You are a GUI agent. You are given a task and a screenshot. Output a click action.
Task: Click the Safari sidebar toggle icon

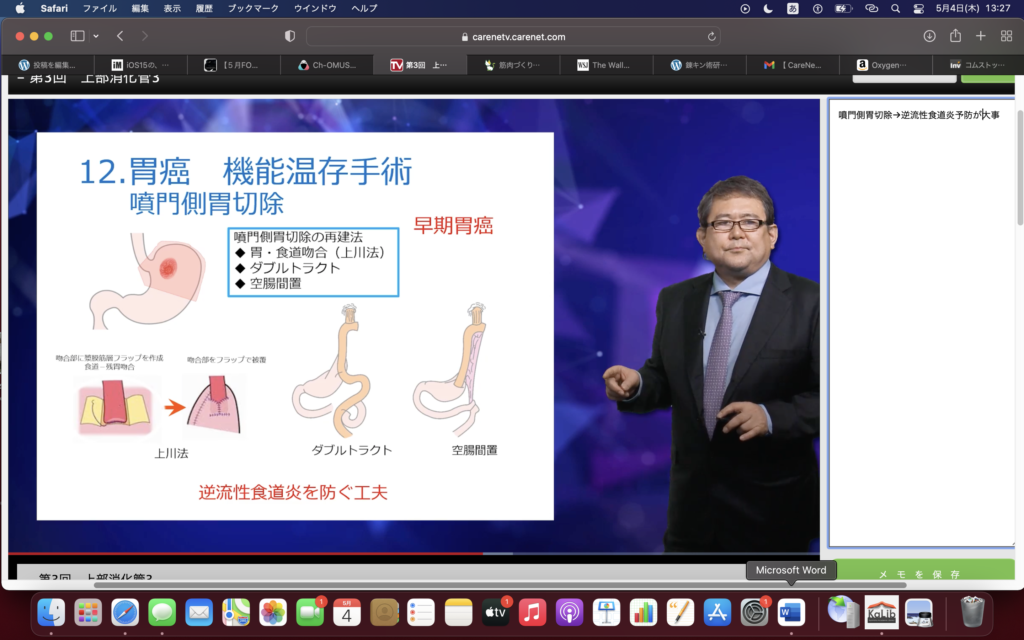[77, 36]
